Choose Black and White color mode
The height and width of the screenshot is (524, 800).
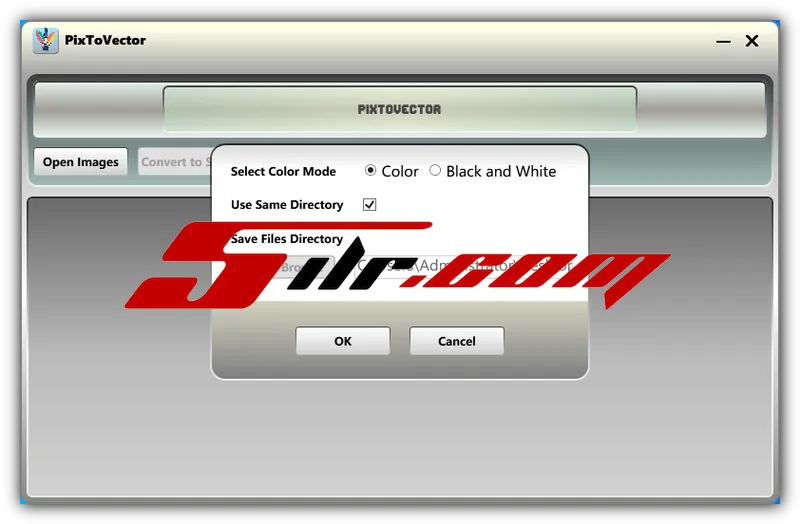435,170
